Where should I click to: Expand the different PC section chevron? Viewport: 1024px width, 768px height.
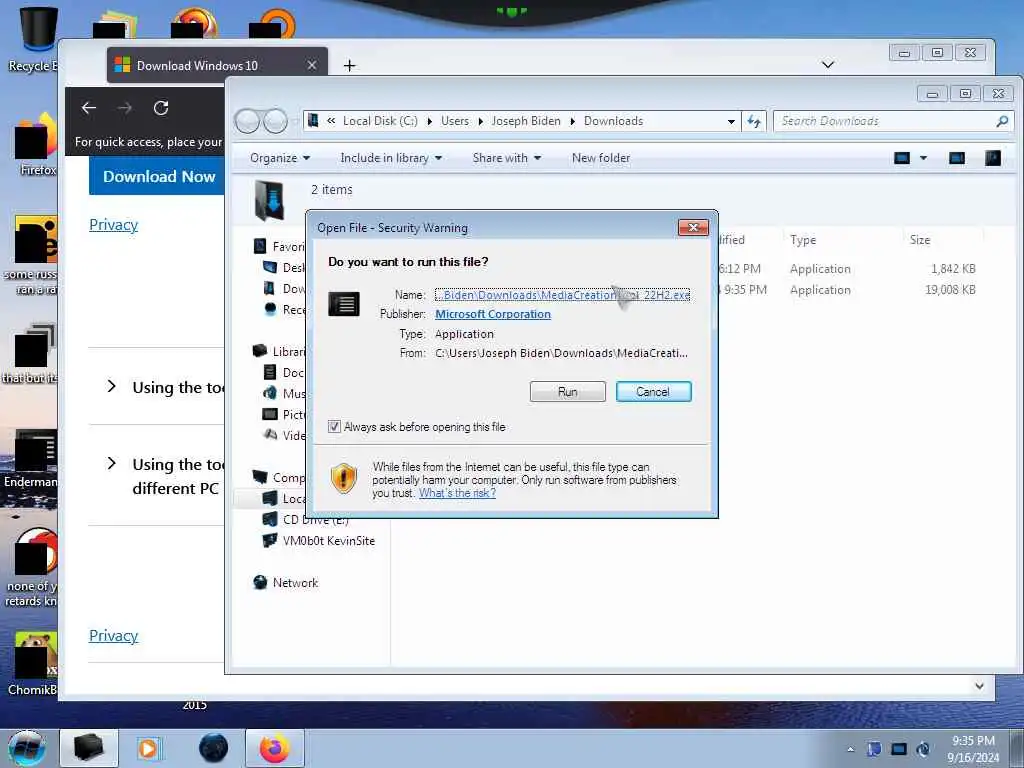[112, 464]
